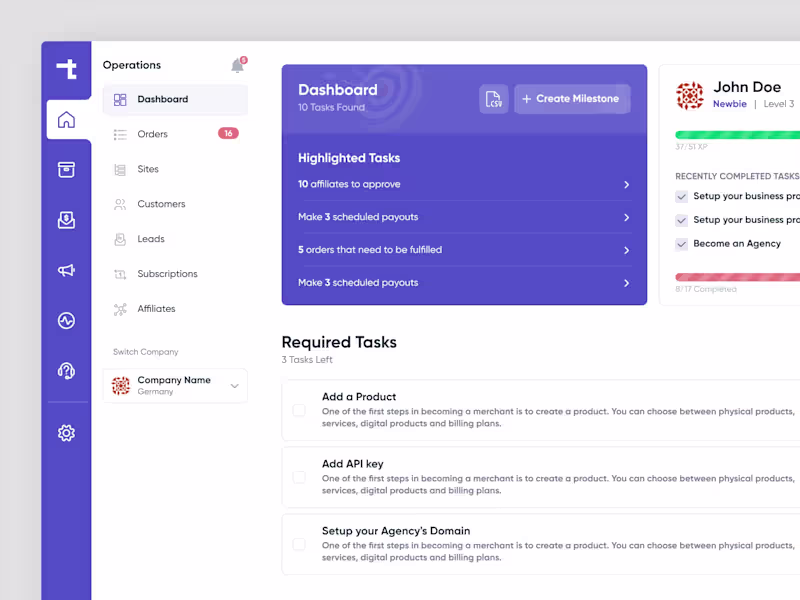The height and width of the screenshot is (600, 800).
Task: Click the activity pulse sidebar icon
Action: [66, 321]
